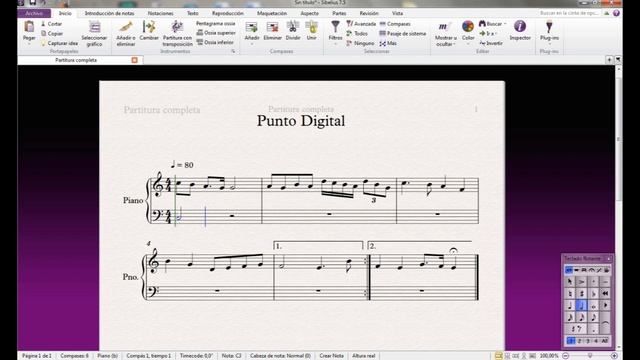Select the half note on keypad
The width and height of the screenshot is (640, 360).
[x=582, y=305]
